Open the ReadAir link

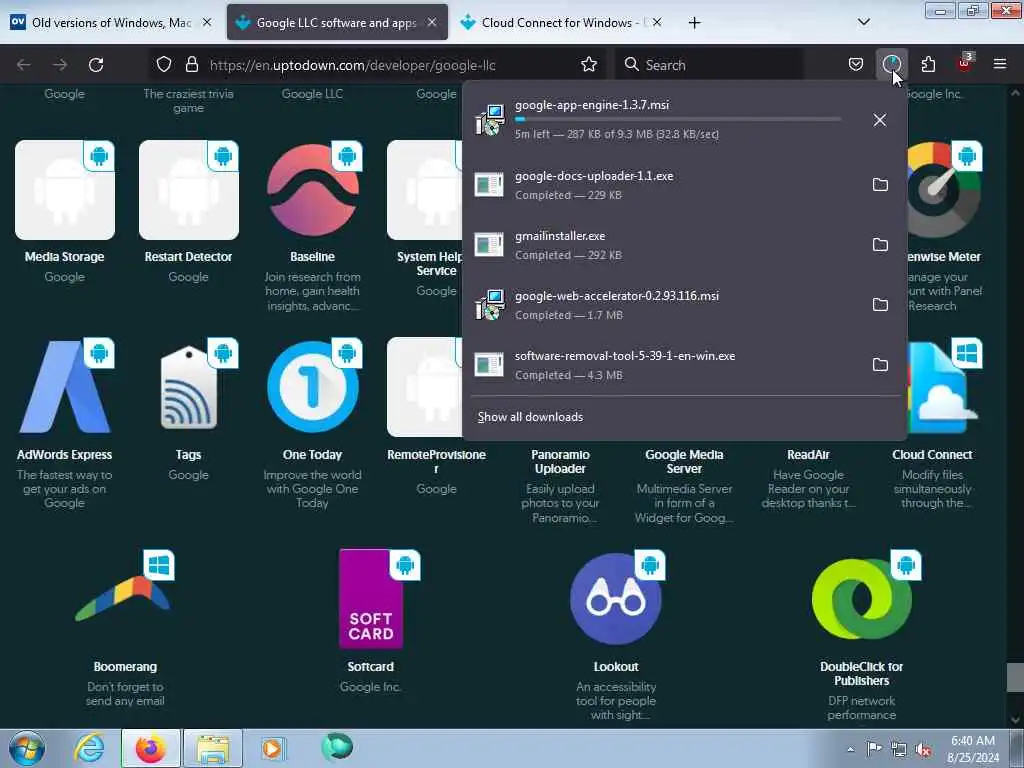click(808, 455)
